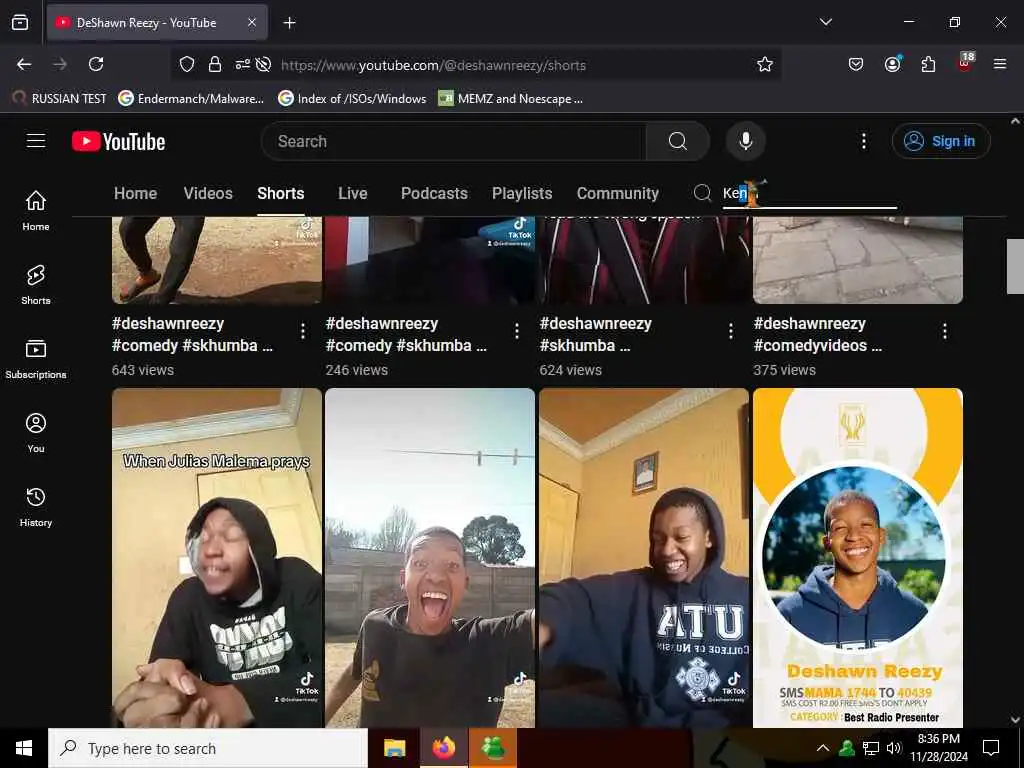Open the Windows Start menu

[x=24, y=748]
